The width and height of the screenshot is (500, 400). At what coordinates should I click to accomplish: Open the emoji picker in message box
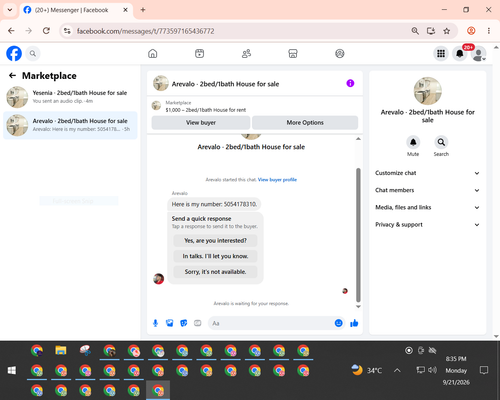tap(339, 323)
